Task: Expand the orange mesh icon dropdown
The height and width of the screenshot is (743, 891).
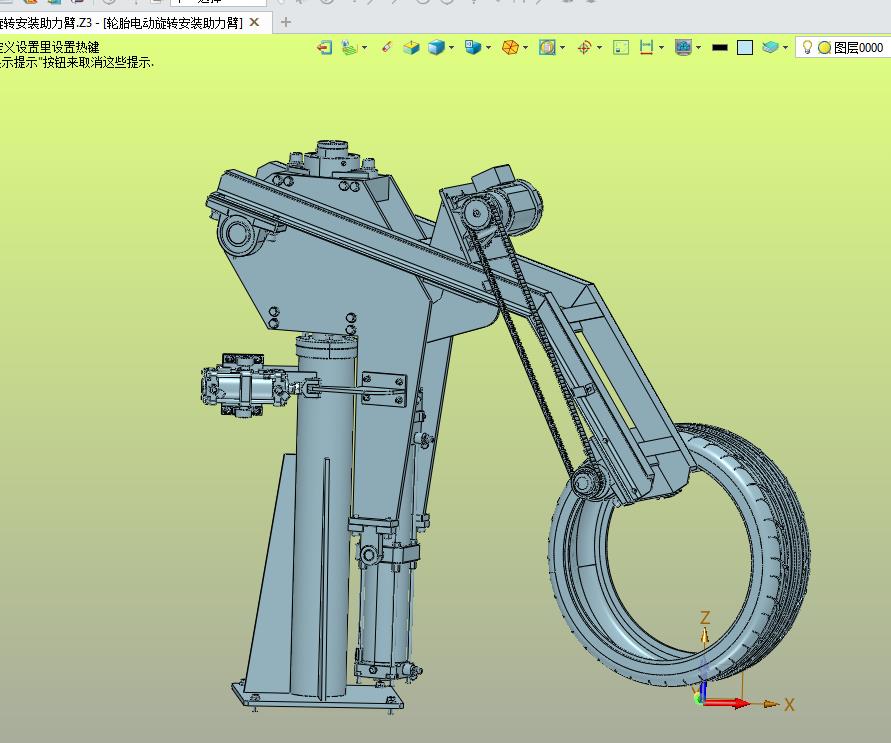Action: coord(525,48)
